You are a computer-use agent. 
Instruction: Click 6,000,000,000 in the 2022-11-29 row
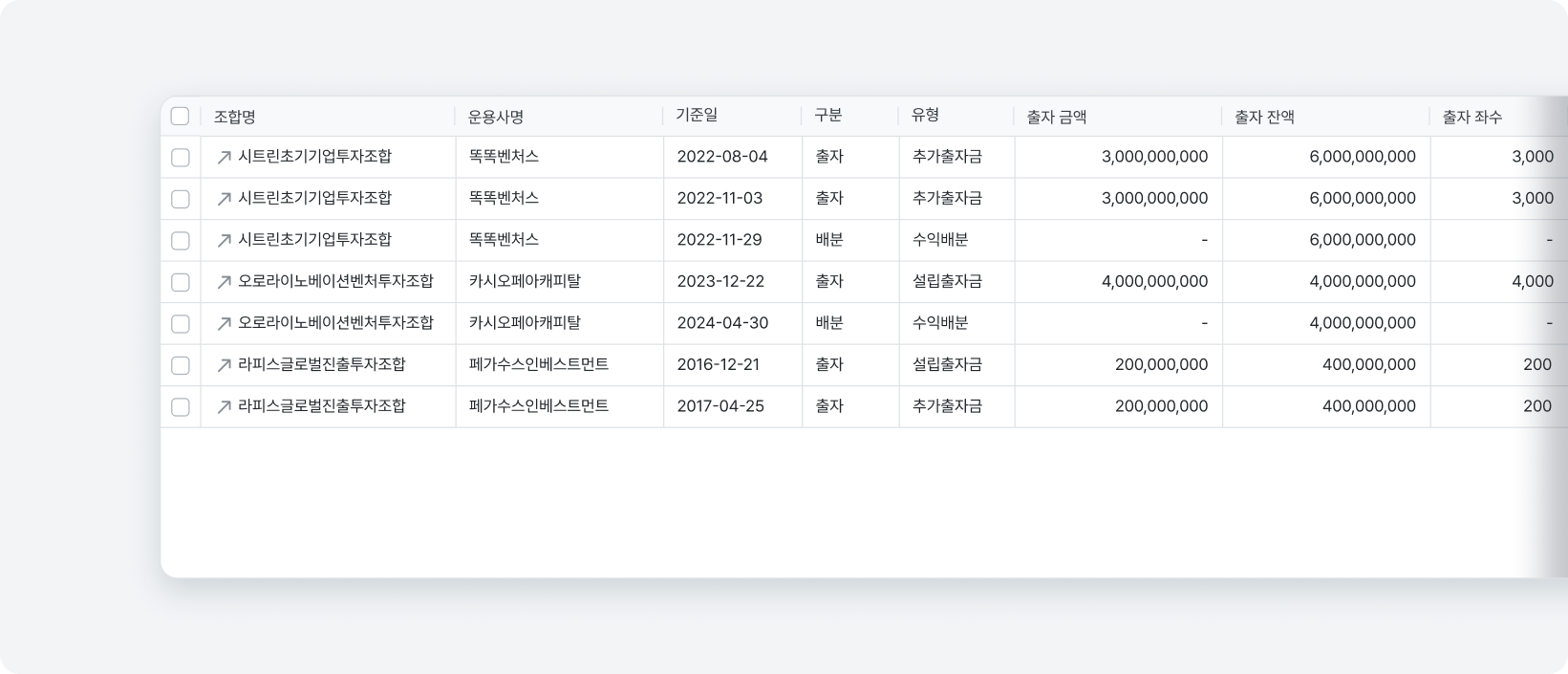pos(1363,240)
